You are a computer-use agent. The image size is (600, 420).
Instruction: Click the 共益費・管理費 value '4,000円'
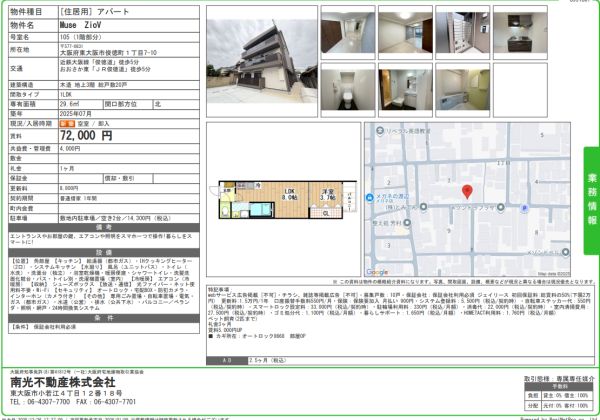(70, 148)
